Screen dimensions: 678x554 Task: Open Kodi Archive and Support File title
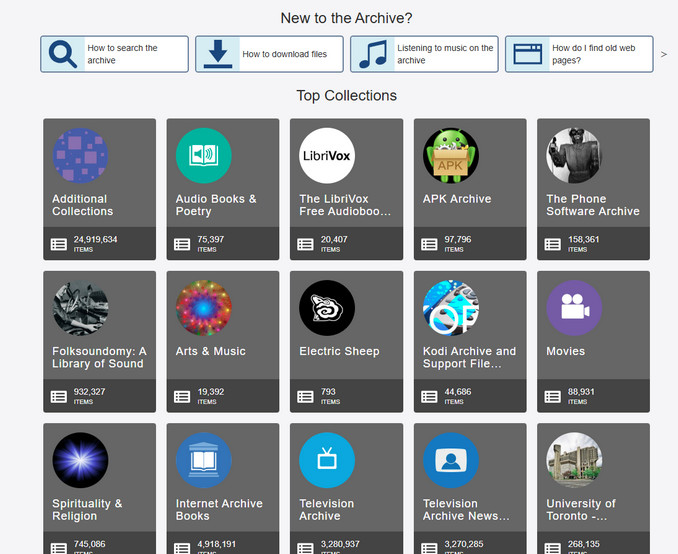click(x=469, y=357)
